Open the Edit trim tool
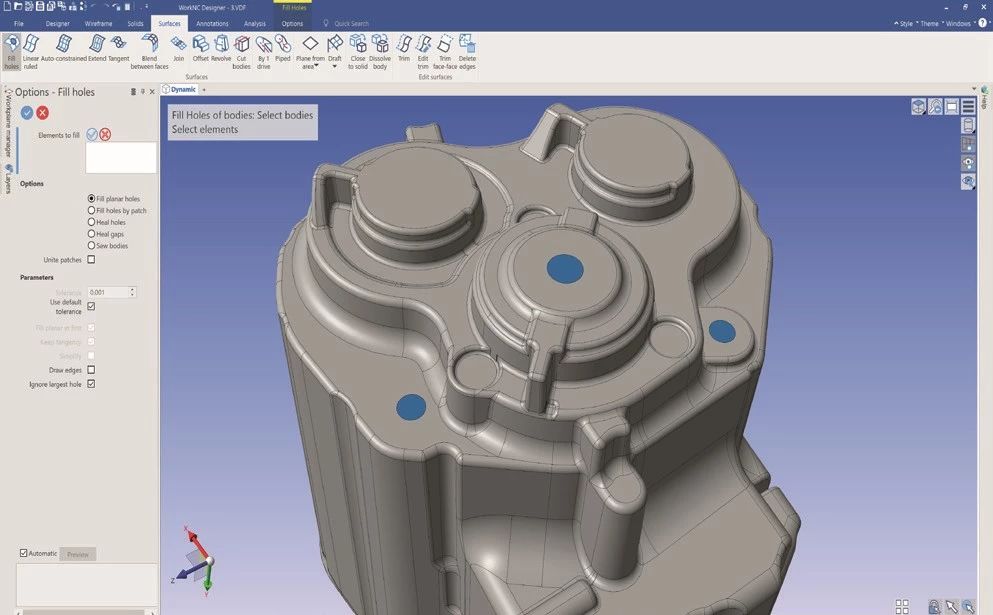 (423, 51)
